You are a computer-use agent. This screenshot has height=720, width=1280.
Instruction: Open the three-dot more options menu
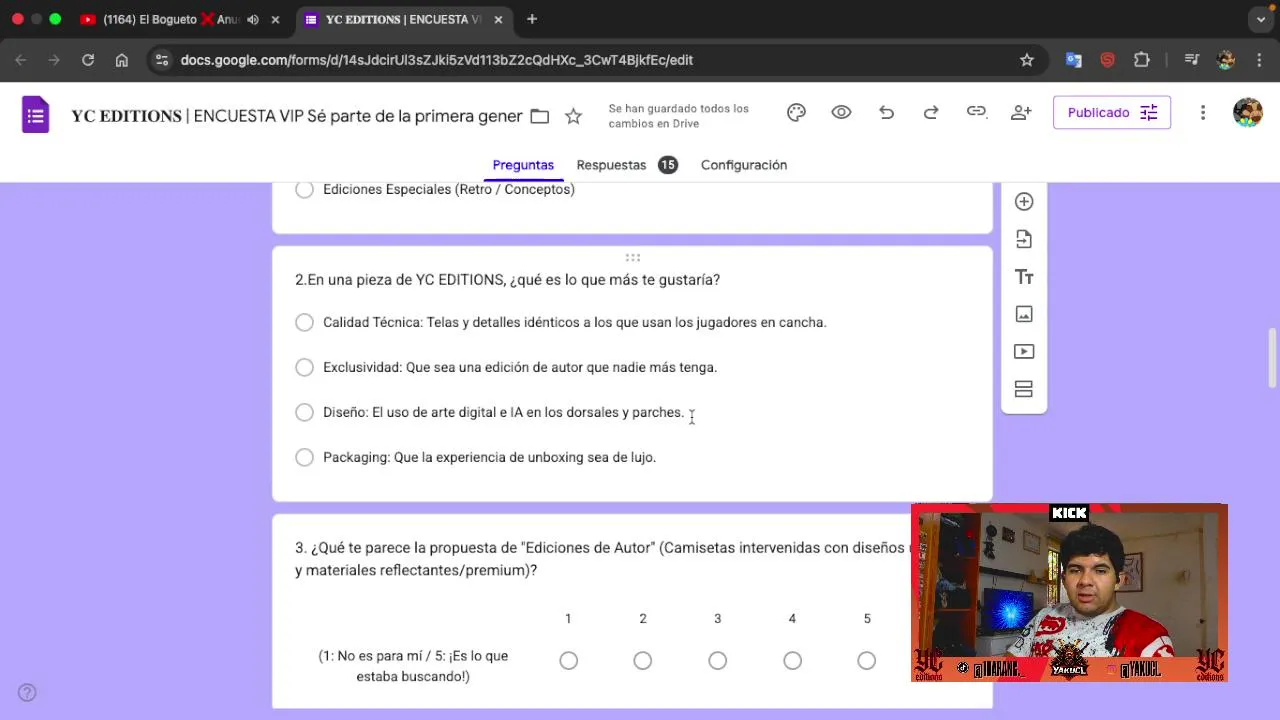(x=1203, y=113)
